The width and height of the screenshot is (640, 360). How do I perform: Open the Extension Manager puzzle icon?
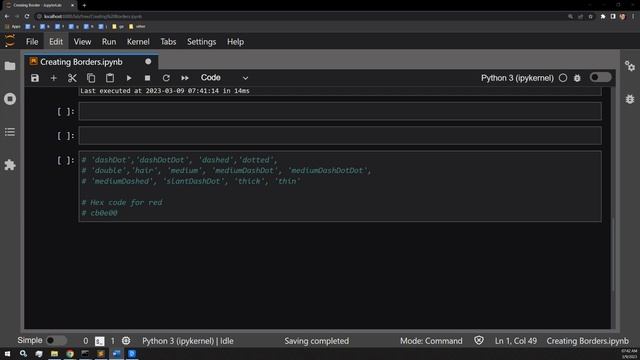pyautogui.click(x=10, y=165)
